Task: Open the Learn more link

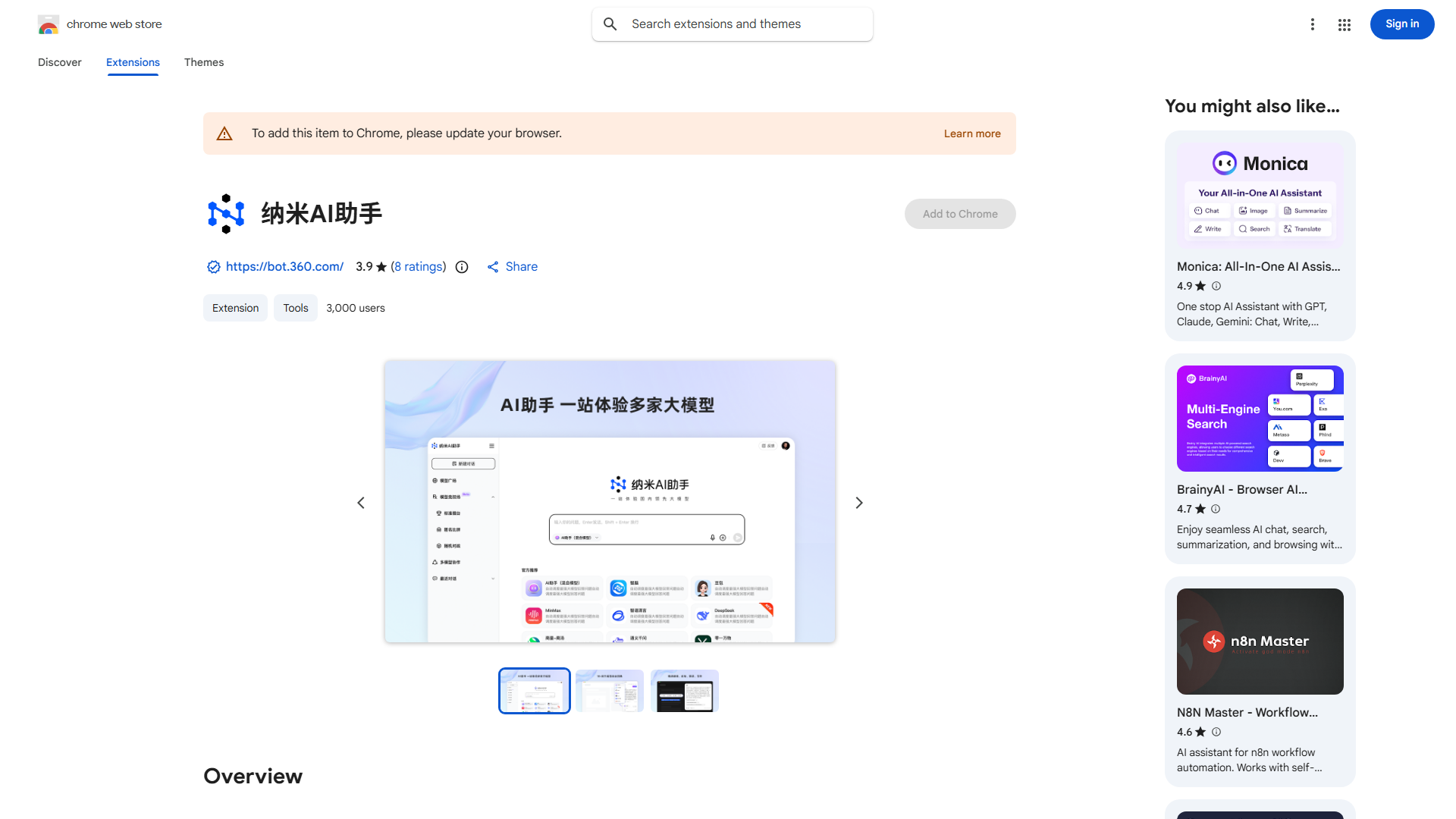Action: 971,133
